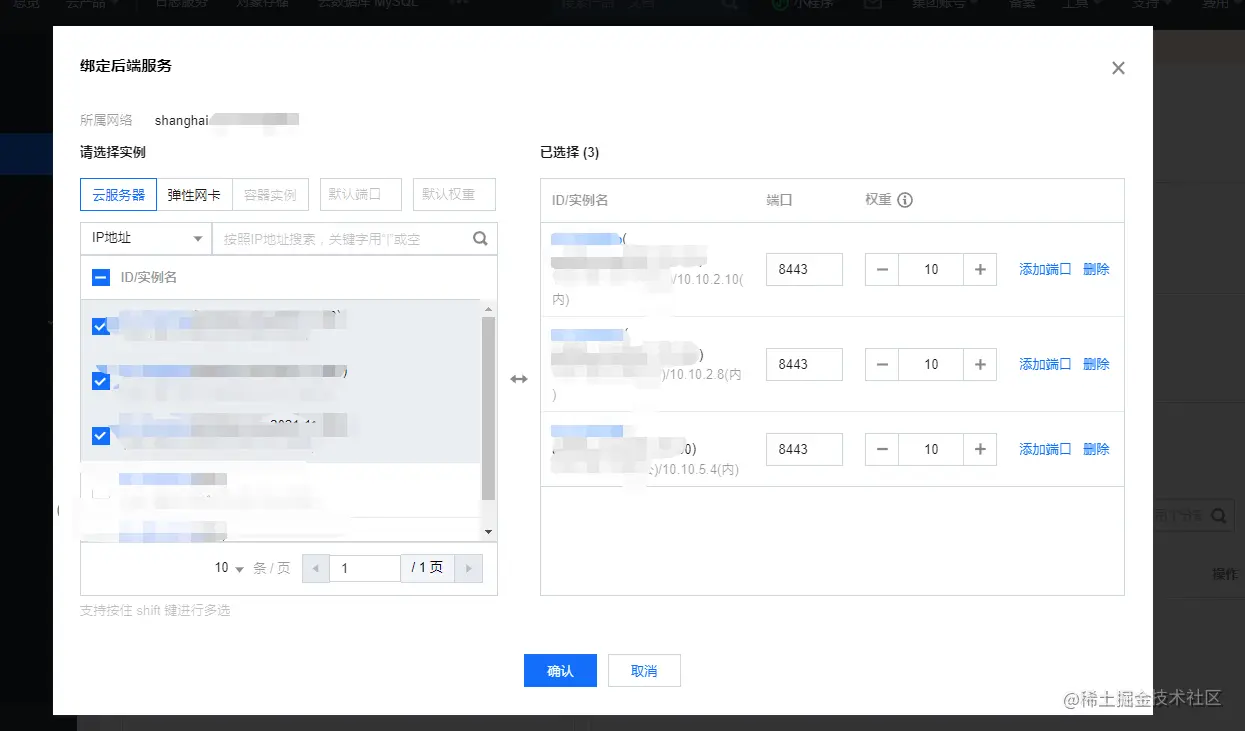
Task: Uncheck the third instance checkbox
Action: pyautogui.click(x=100, y=436)
